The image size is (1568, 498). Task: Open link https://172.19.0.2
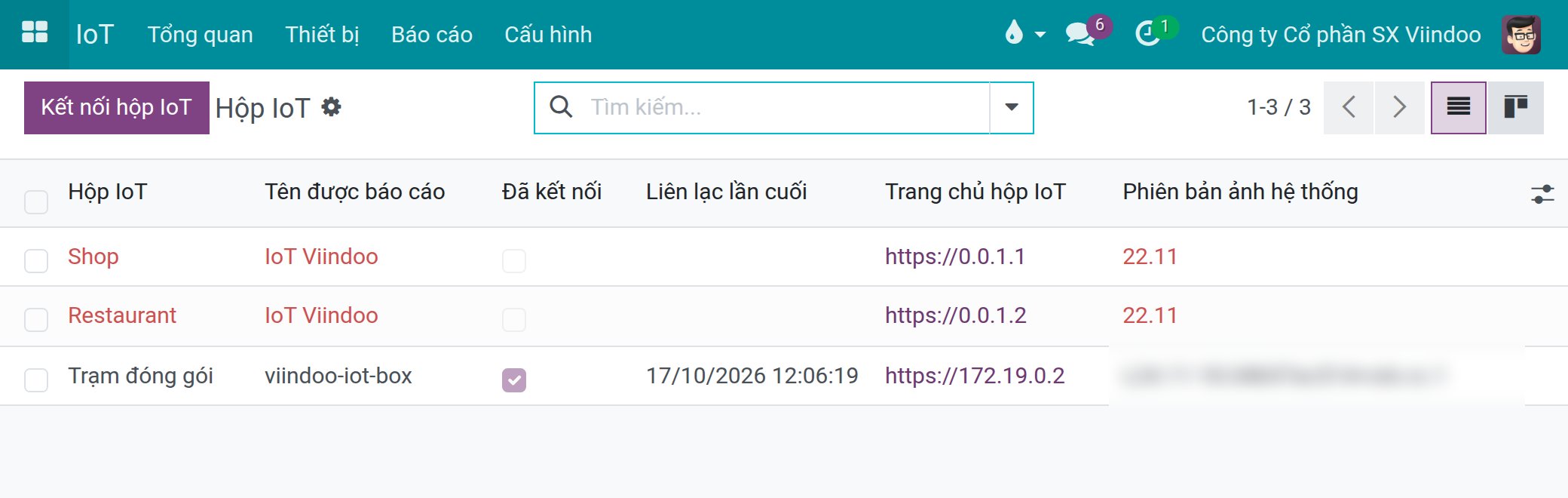pyautogui.click(x=975, y=376)
